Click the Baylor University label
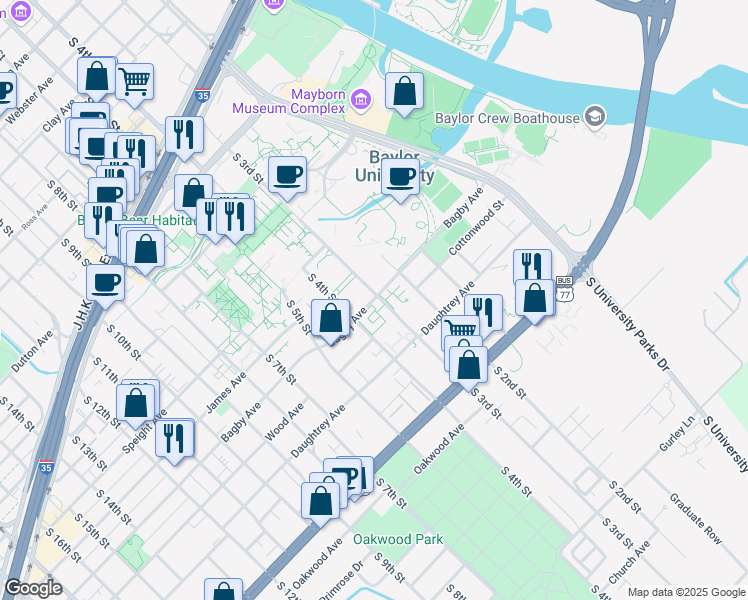Image resolution: width=748 pixels, height=600 pixels. pos(395,166)
